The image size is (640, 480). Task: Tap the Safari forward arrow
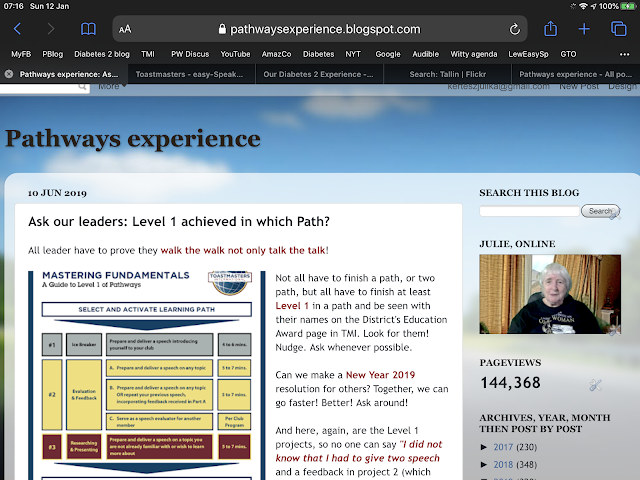tap(51, 29)
